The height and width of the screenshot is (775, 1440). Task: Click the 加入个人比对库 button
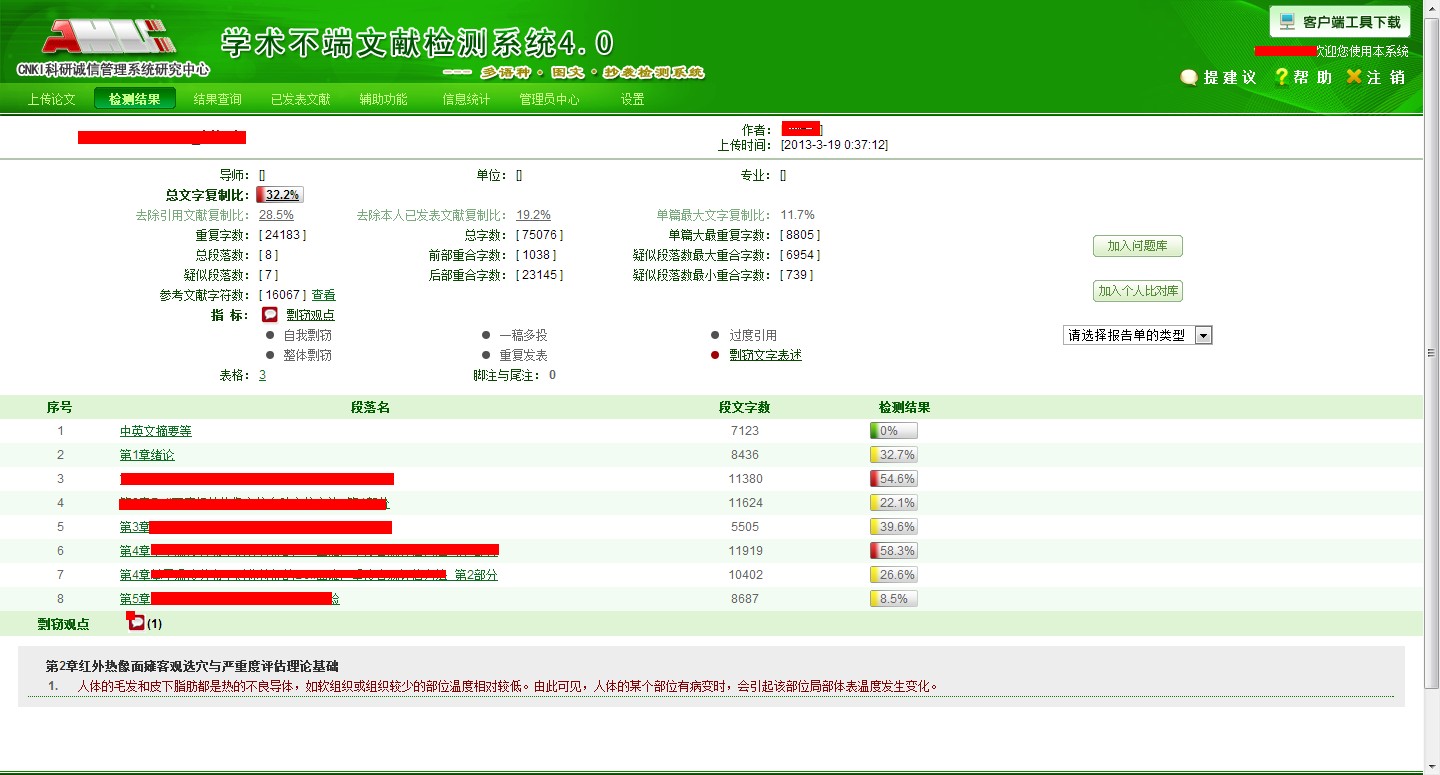(x=1138, y=291)
